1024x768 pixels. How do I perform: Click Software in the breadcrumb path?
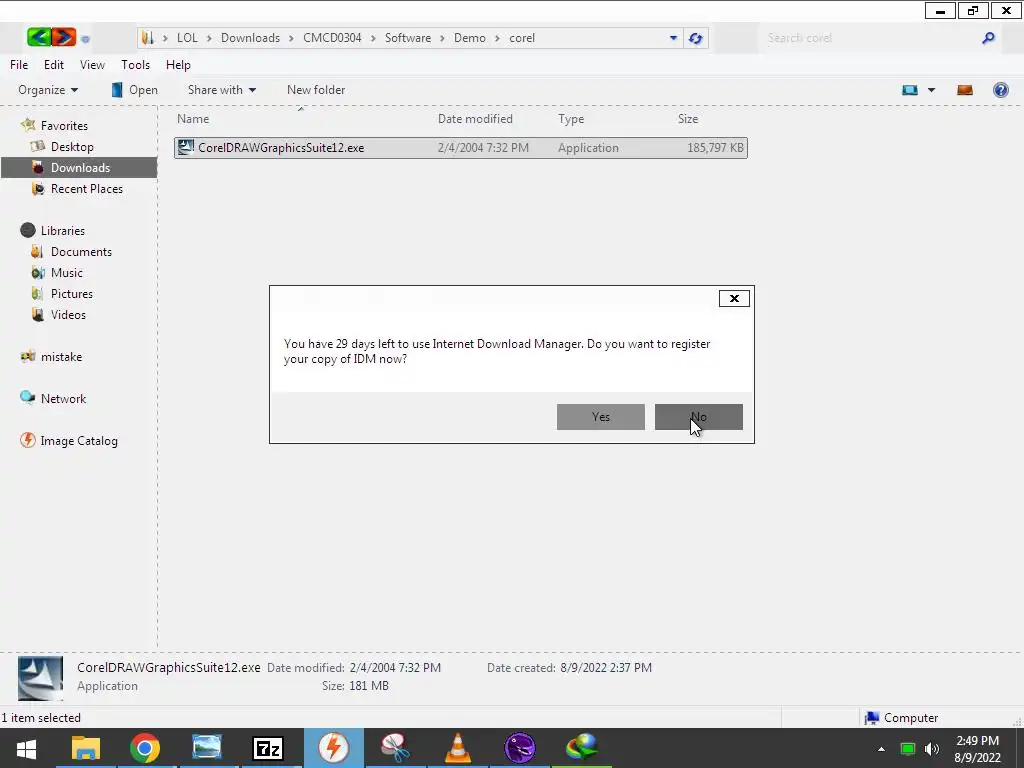(x=408, y=38)
